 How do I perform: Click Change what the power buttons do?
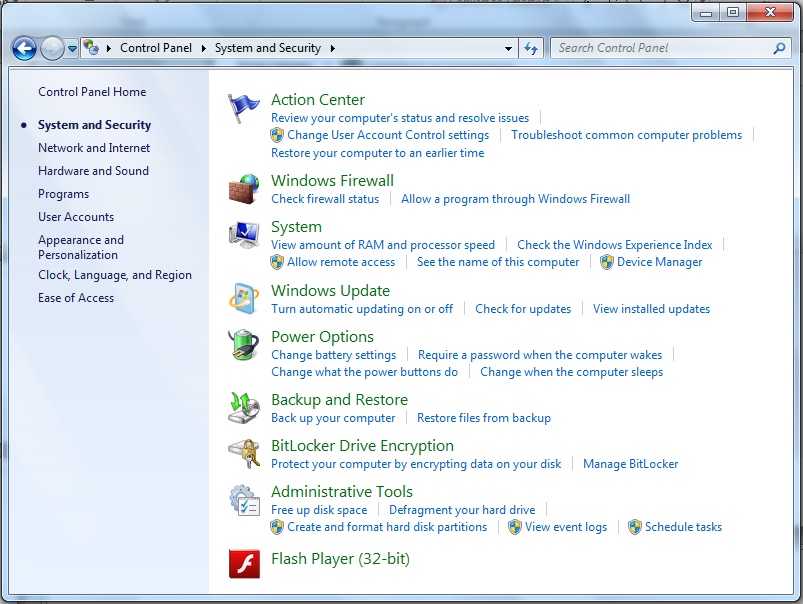[x=365, y=372]
